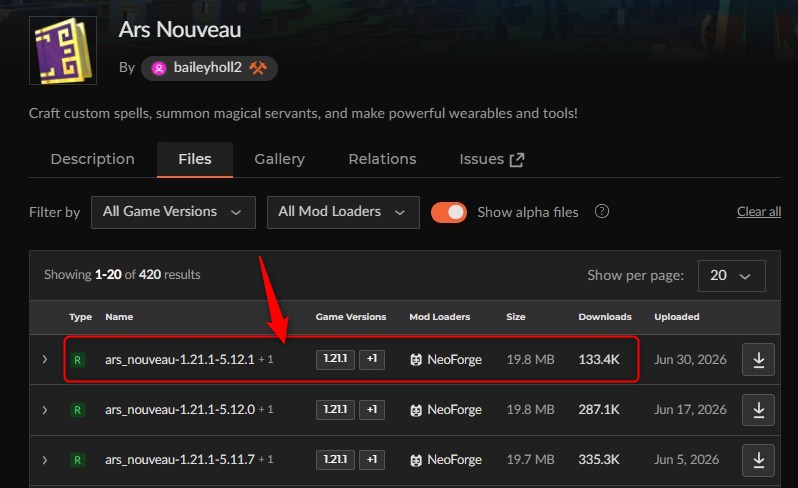This screenshot has width=798, height=488.
Task: Click the Ars Nouveau mod logo thumbnail
Action: click(x=63, y=50)
